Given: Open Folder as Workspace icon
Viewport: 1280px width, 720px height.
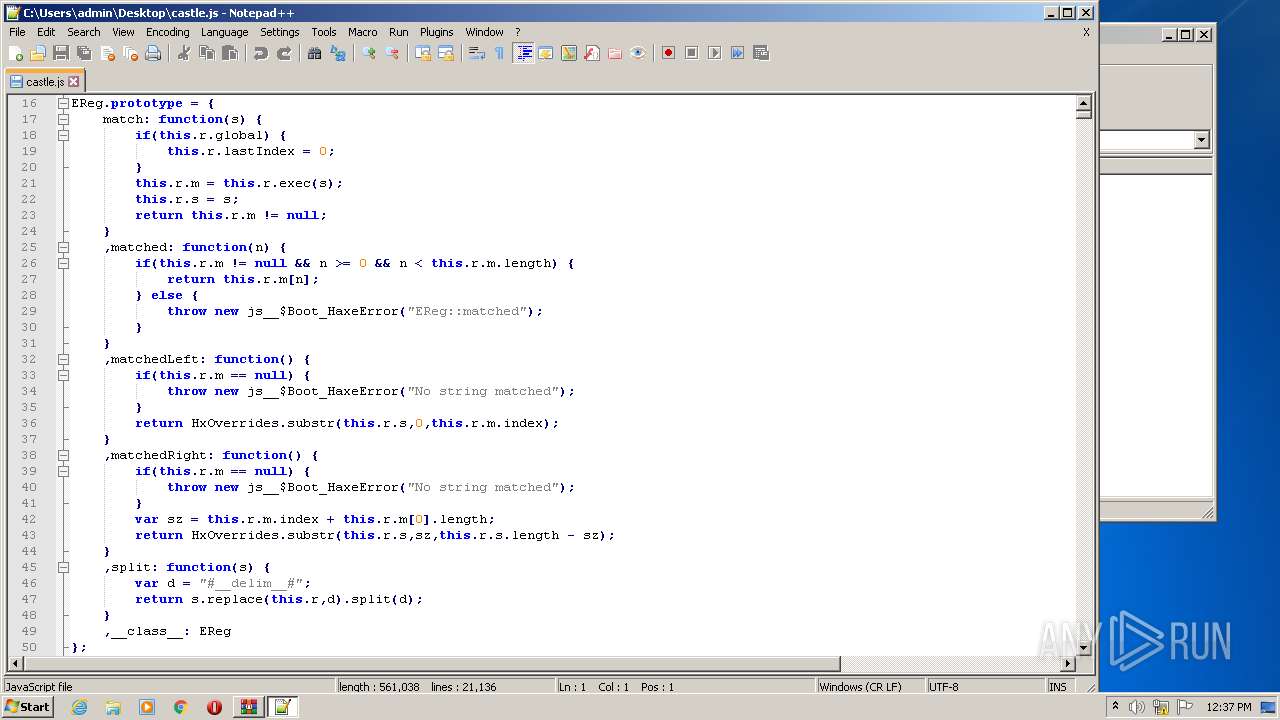Looking at the screenshot, I should (x=615, y=53).
